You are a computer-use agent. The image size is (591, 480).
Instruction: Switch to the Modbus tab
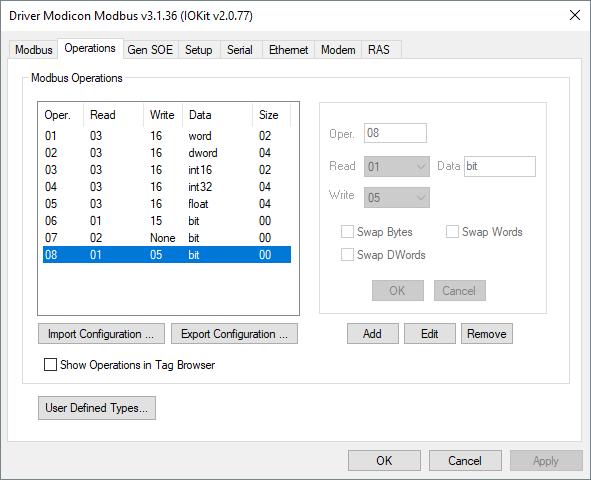click(34, 50)
